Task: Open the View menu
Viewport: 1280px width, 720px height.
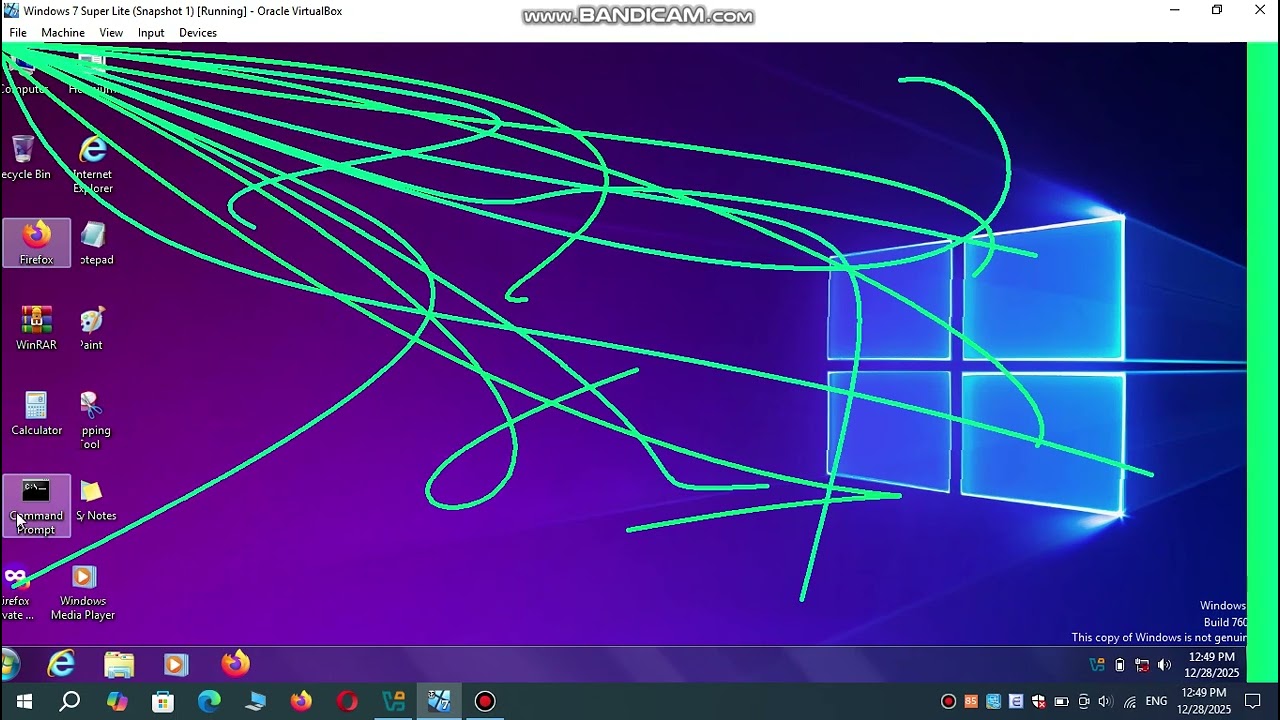Action: click(111, 33)
